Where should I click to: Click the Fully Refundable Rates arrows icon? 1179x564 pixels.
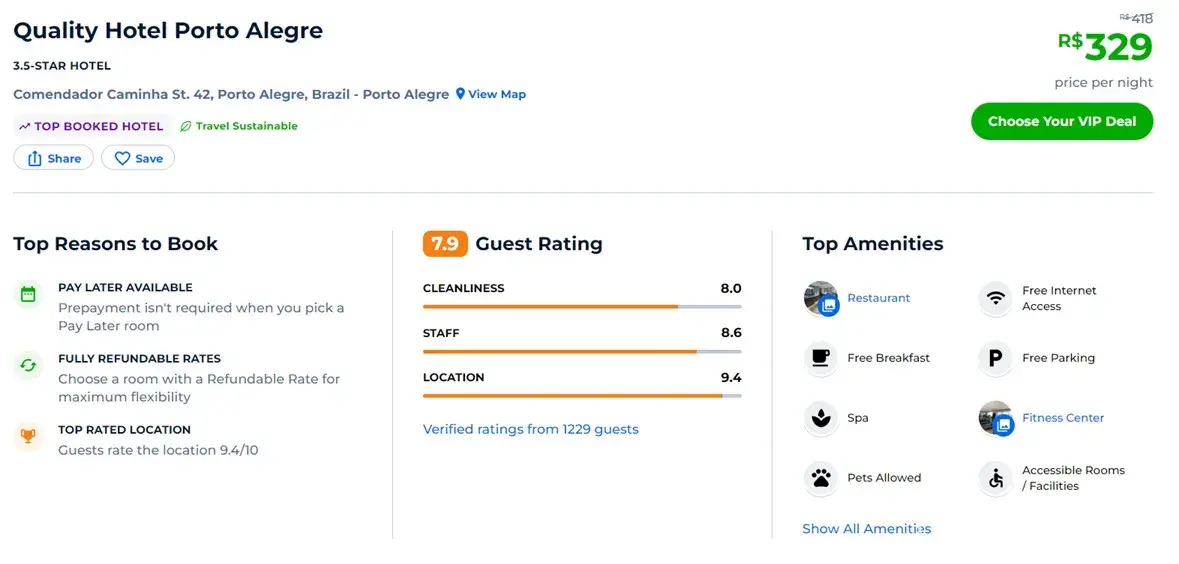point(28,365)
